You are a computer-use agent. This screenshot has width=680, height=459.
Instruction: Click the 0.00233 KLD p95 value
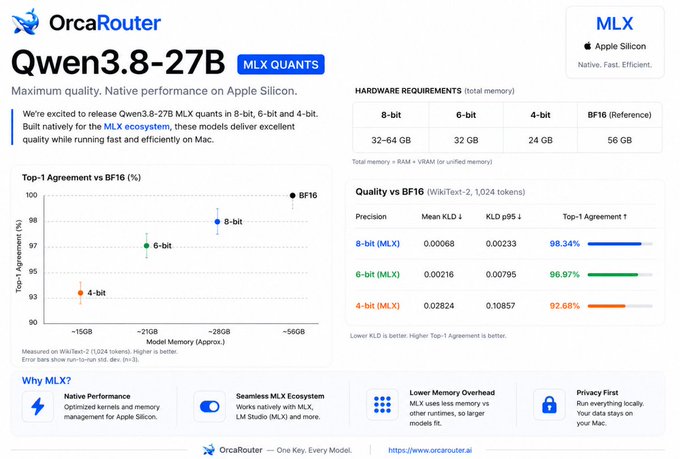[x=501, y=244]
